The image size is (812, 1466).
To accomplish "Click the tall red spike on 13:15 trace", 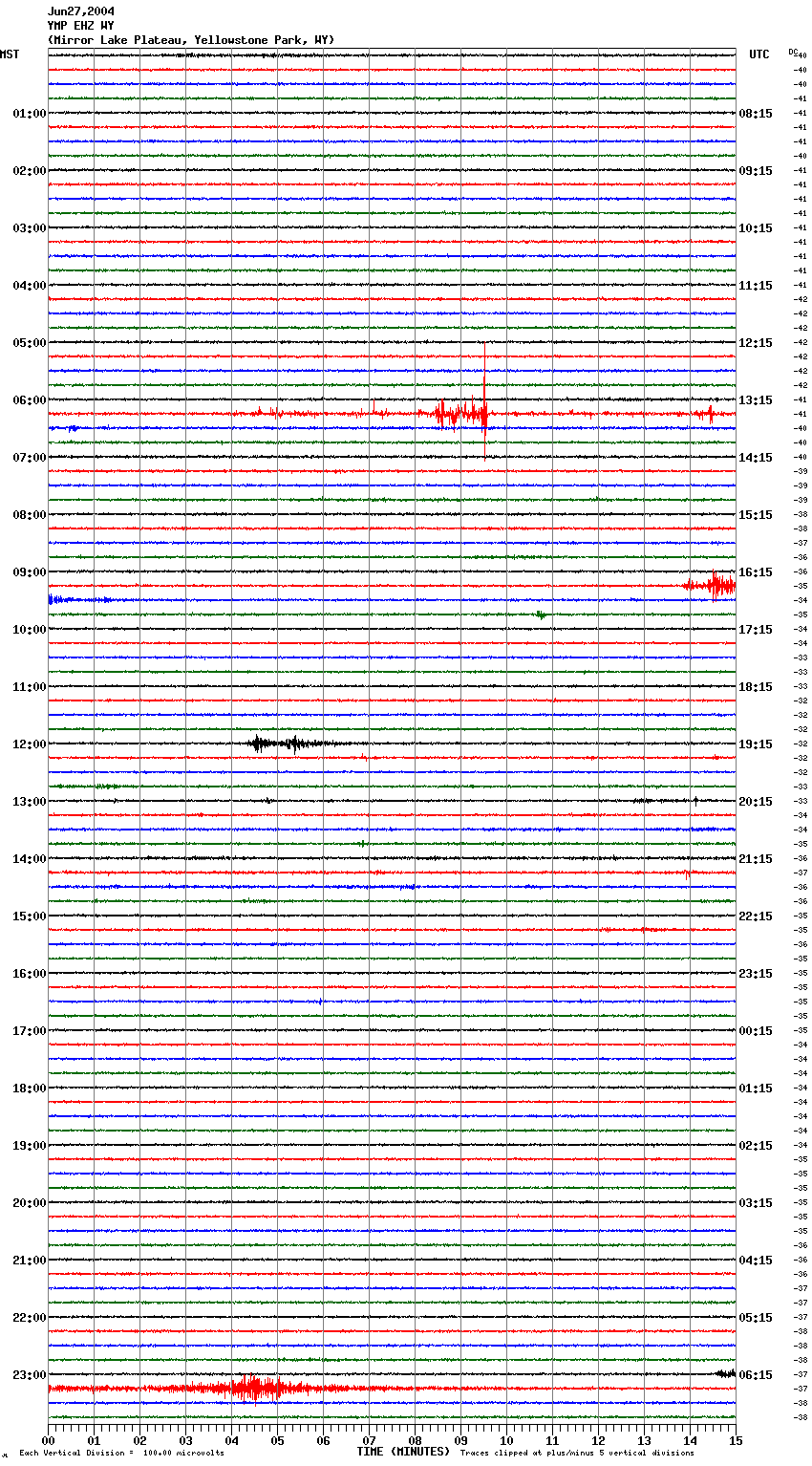I will click(x=484, y=401).
